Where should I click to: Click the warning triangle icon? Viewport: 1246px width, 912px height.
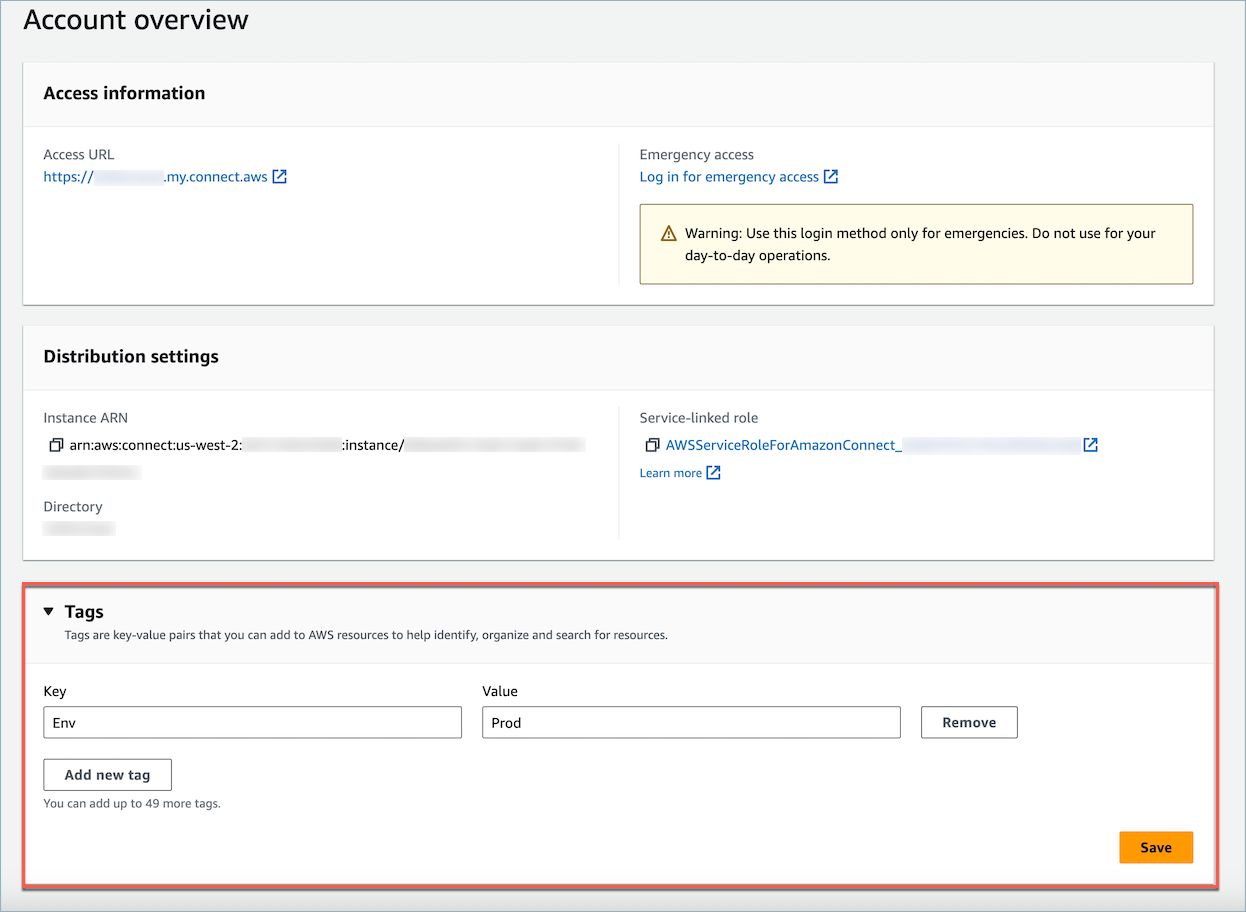coord(669,234)
